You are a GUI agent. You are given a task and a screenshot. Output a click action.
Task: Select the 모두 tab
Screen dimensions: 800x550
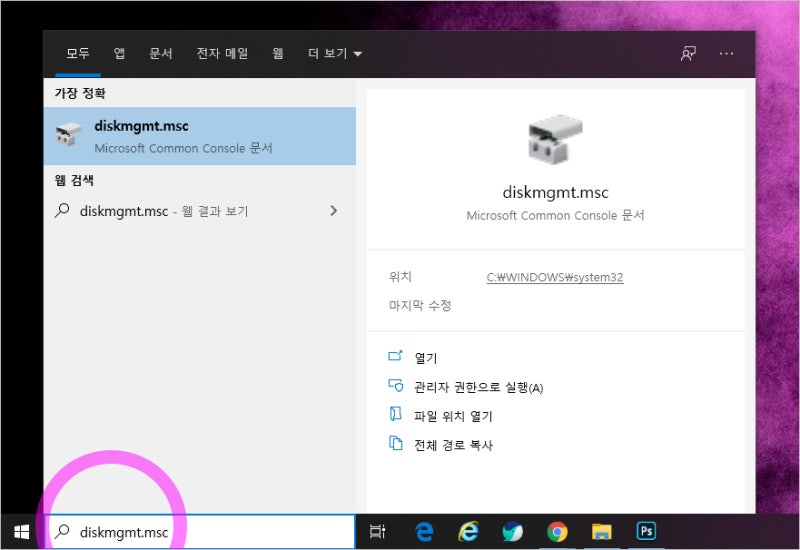[x=78, y=53]
